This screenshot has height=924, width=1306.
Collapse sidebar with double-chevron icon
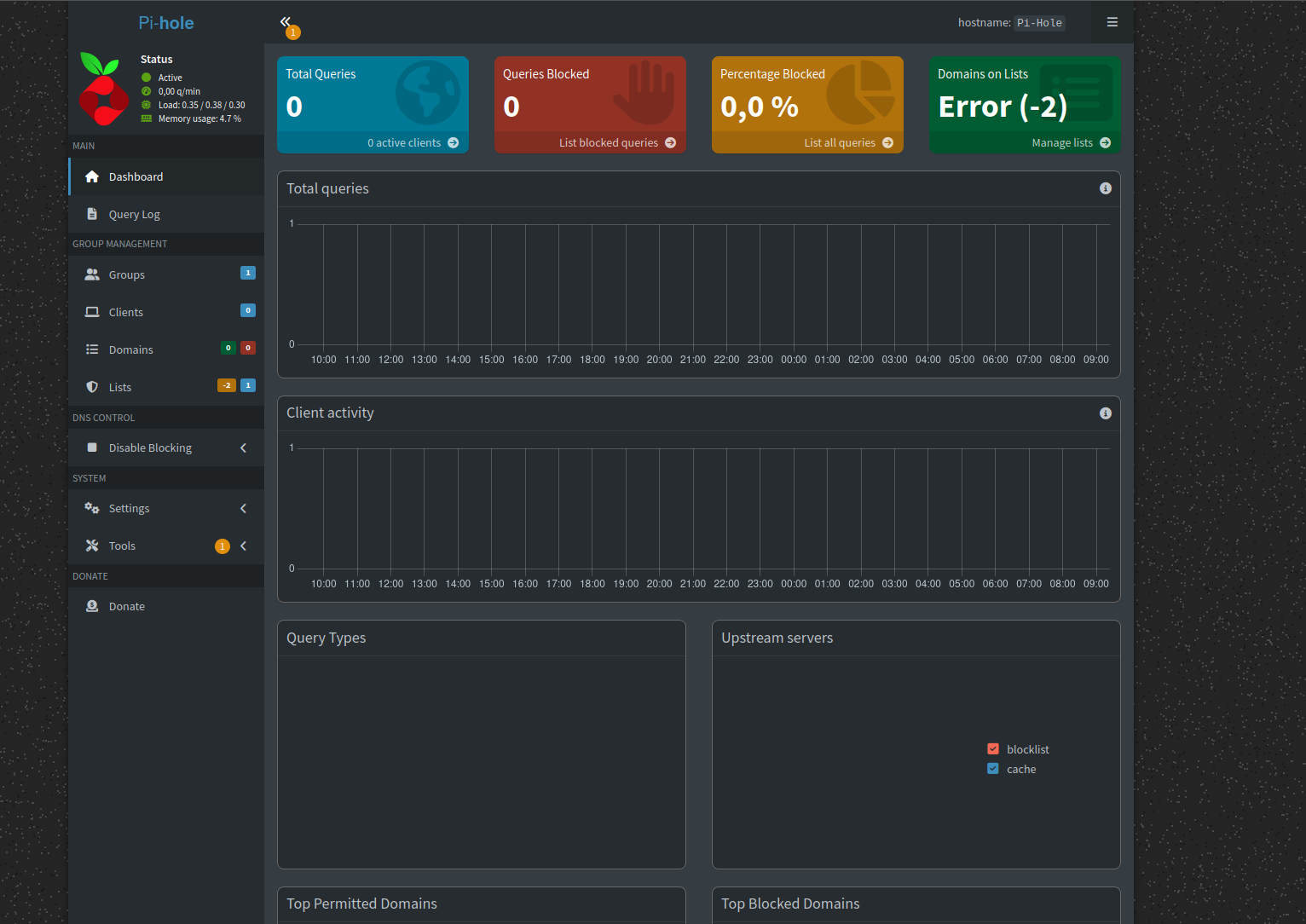[285, 21]
